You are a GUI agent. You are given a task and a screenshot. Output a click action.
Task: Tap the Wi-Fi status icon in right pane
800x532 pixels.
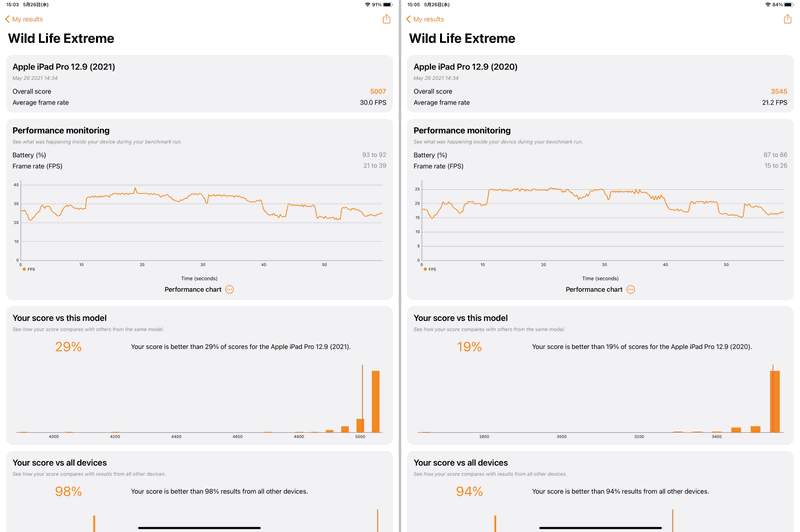(x=767, y=5)
